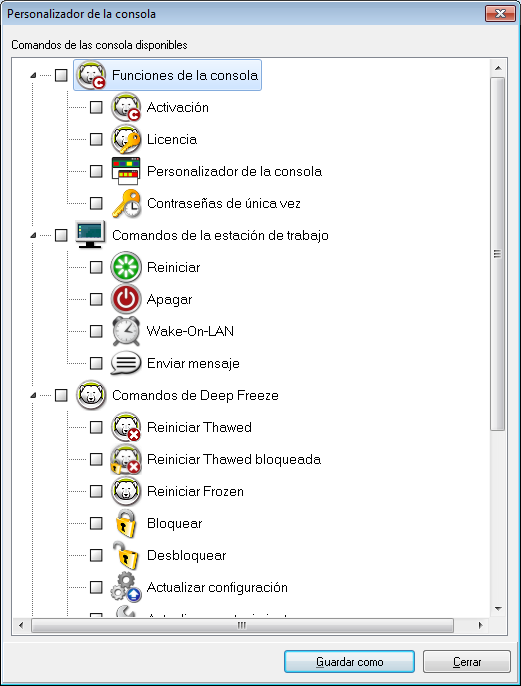Click the Desbloquear open padlock icon
The image size is (521, 686).
click(126, 555)
